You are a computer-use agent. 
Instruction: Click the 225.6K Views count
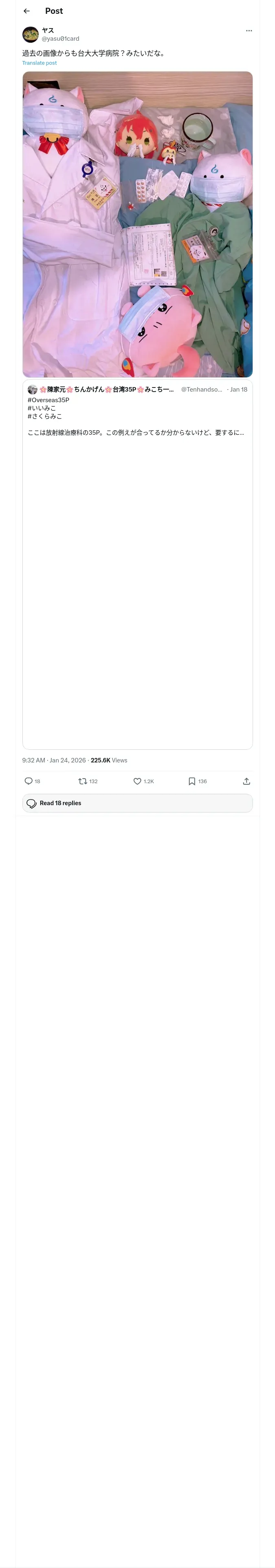[x=109, y=760]
